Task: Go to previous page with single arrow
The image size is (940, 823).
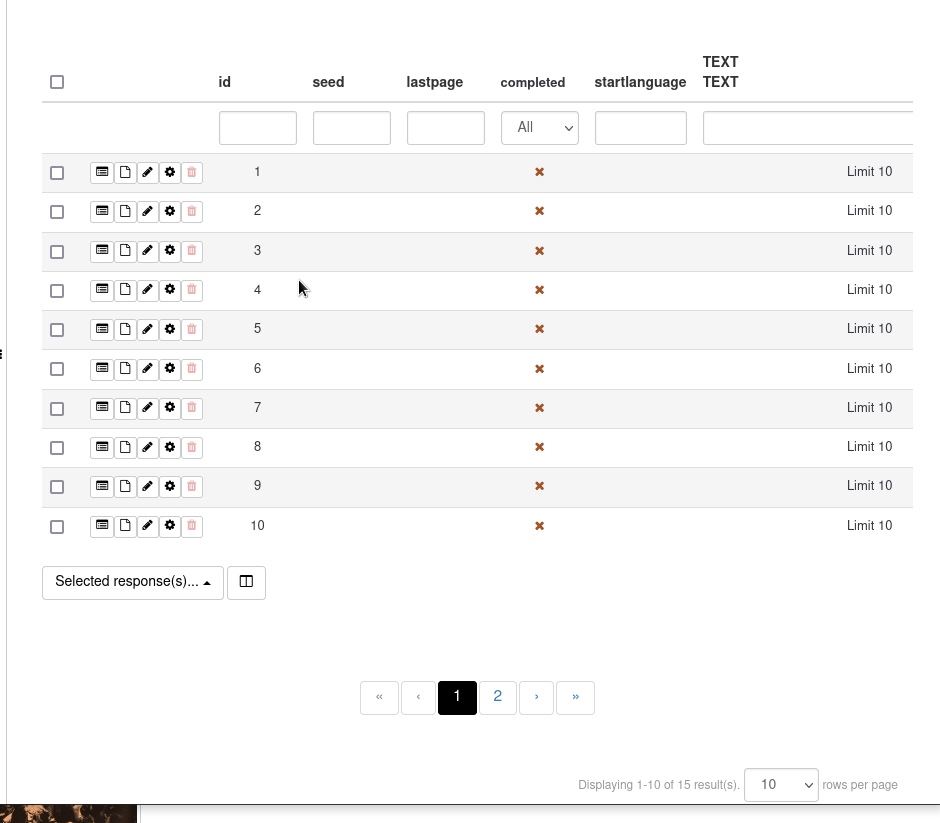Action: click(x=418, y=697)
